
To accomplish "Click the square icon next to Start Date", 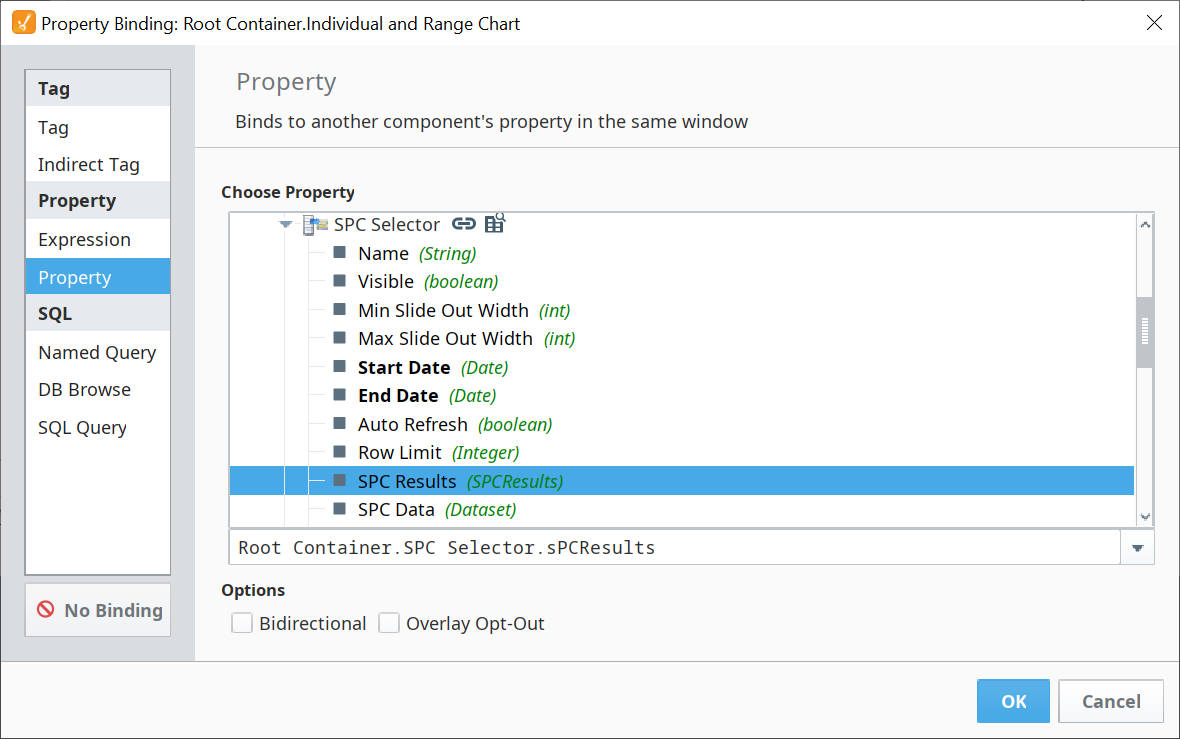I will point(339,367).
